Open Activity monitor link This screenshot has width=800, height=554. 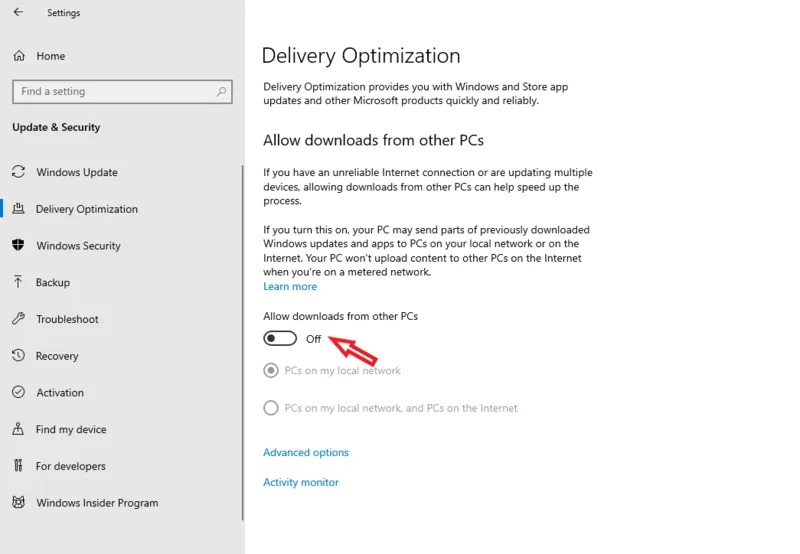click(x=301, y=482)
